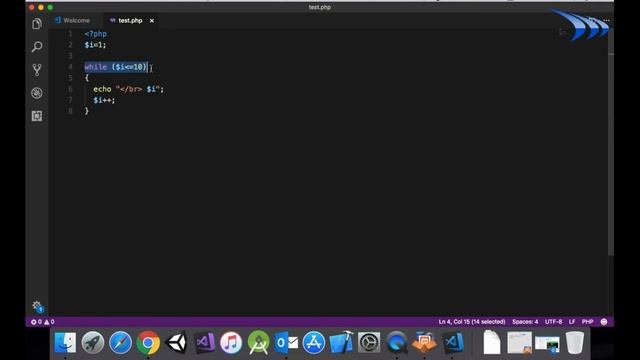
Task: Click the selected while statement on line 4
Action: pos(116,67)
